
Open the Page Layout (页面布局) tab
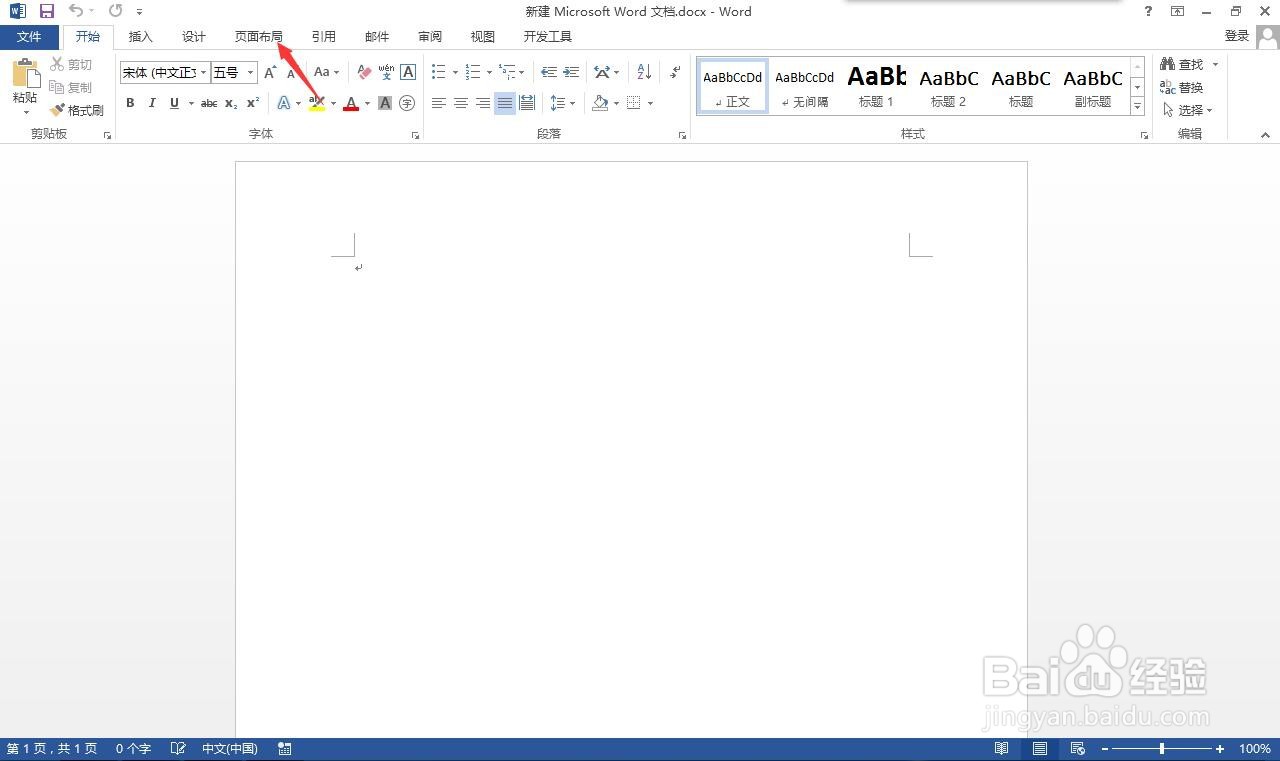[259, 37]
